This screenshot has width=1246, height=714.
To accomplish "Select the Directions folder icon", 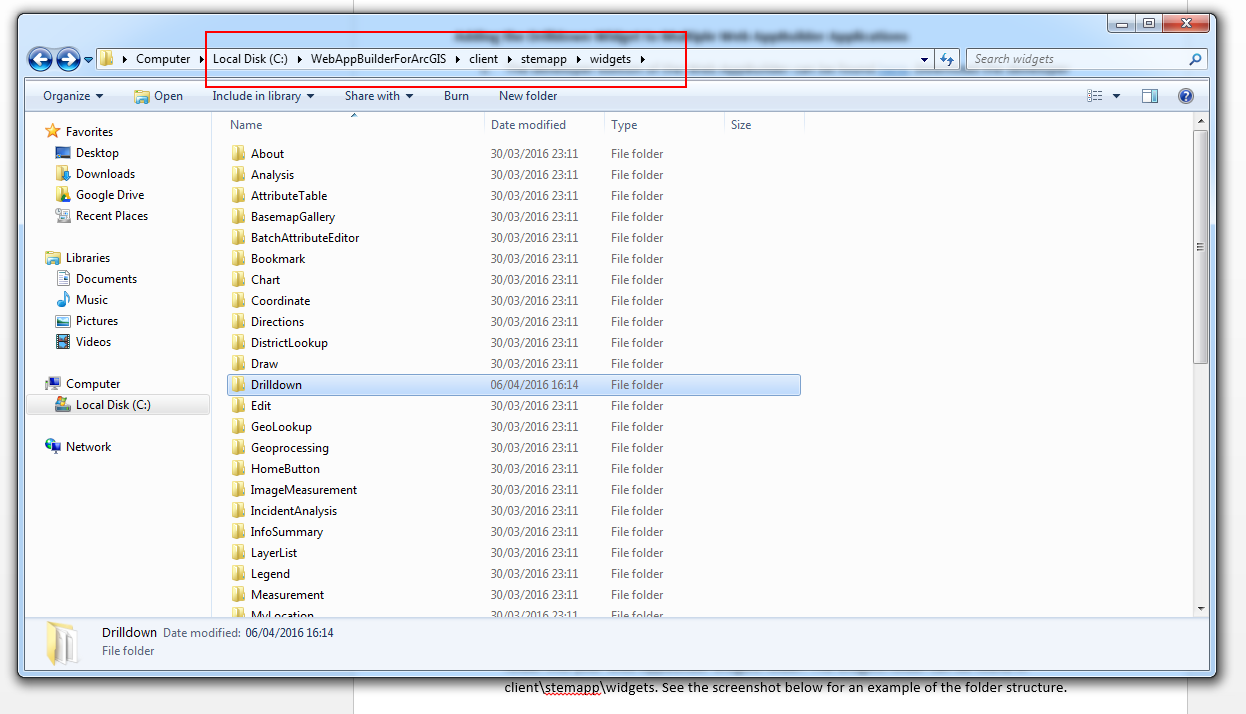I will click(238, 322).
